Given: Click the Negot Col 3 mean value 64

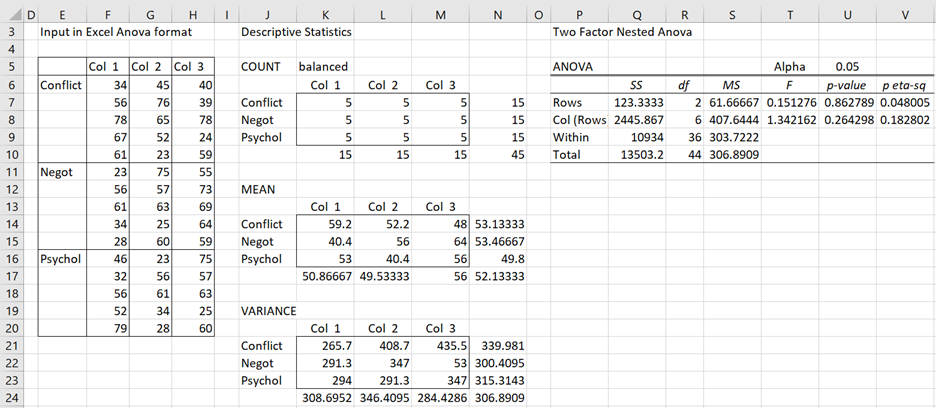Looking at the screenshot, I should (441, 242).
